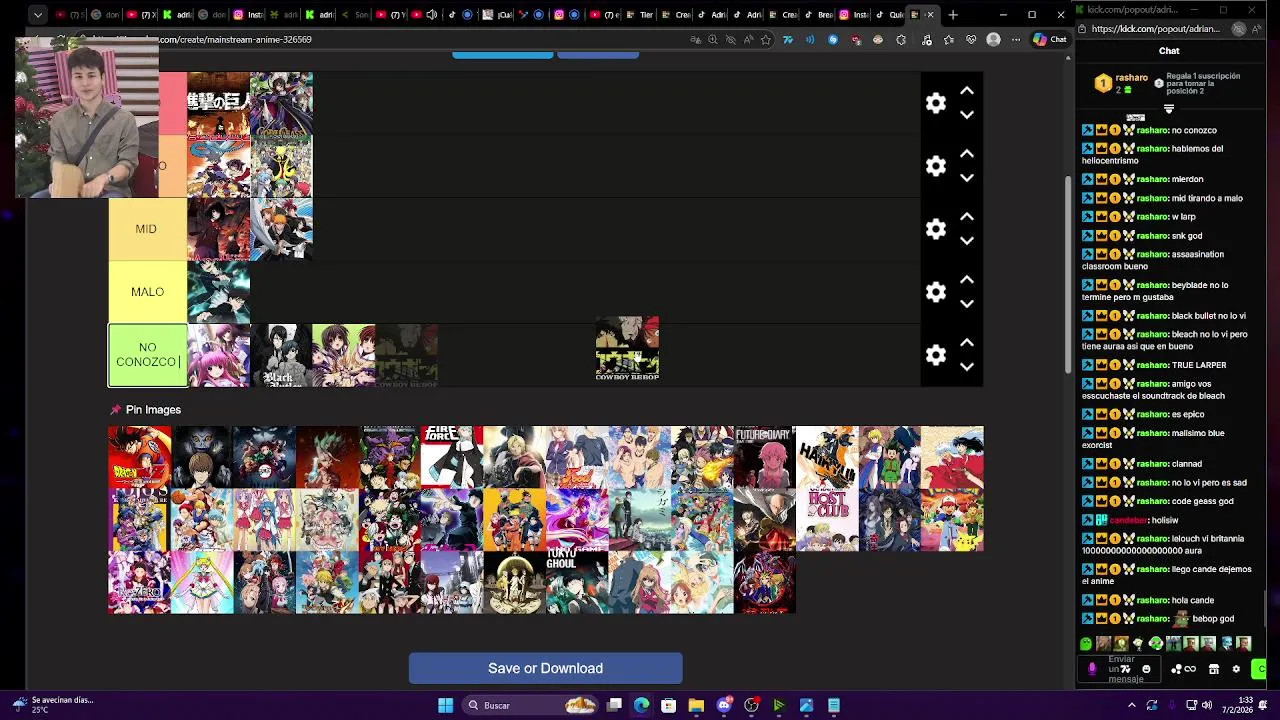Open the emoji picker in chat
This screenshot has height=720, width=1280.
point(1146,669)
